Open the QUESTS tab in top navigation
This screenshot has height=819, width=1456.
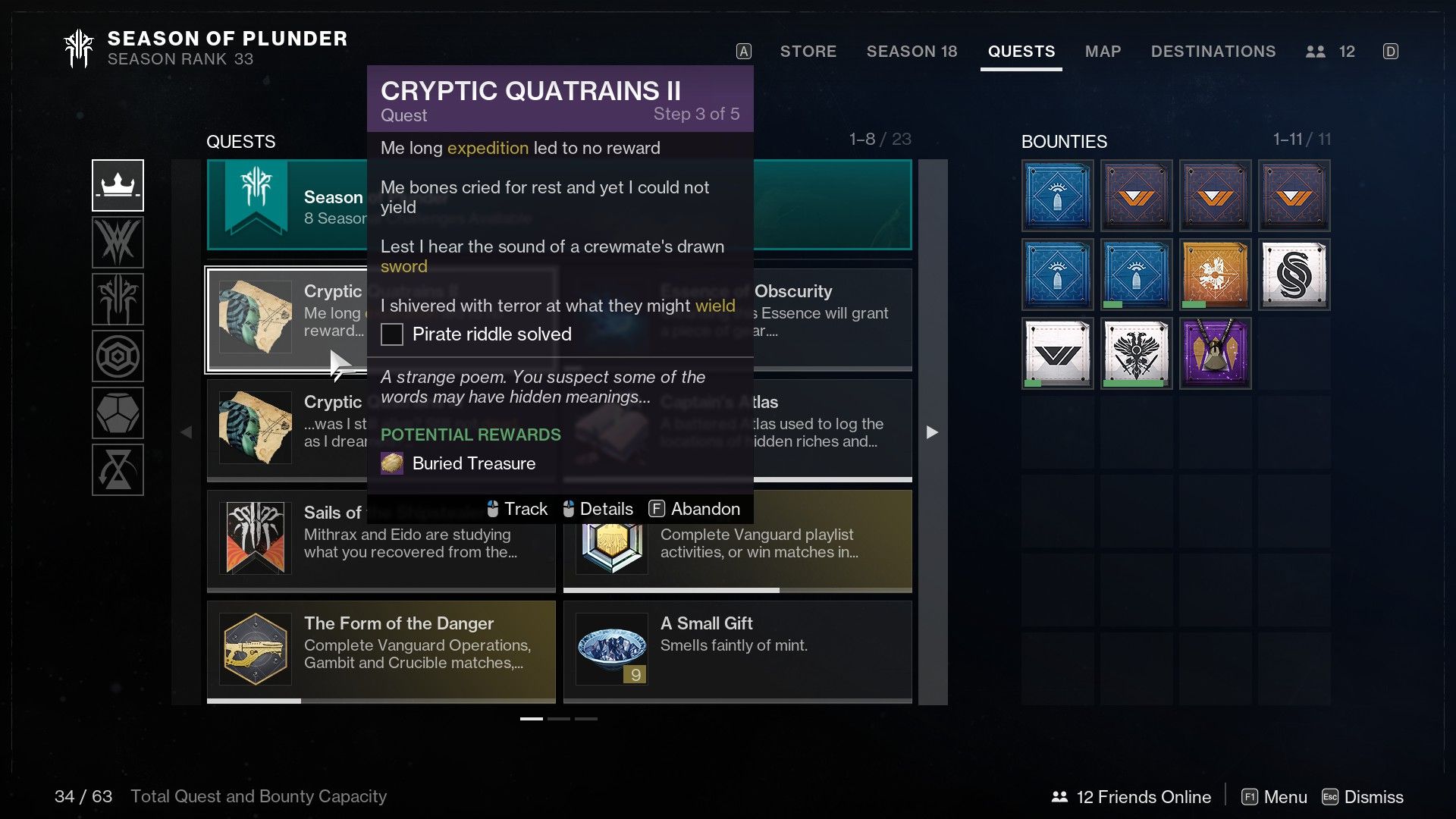coord(1021,51)
